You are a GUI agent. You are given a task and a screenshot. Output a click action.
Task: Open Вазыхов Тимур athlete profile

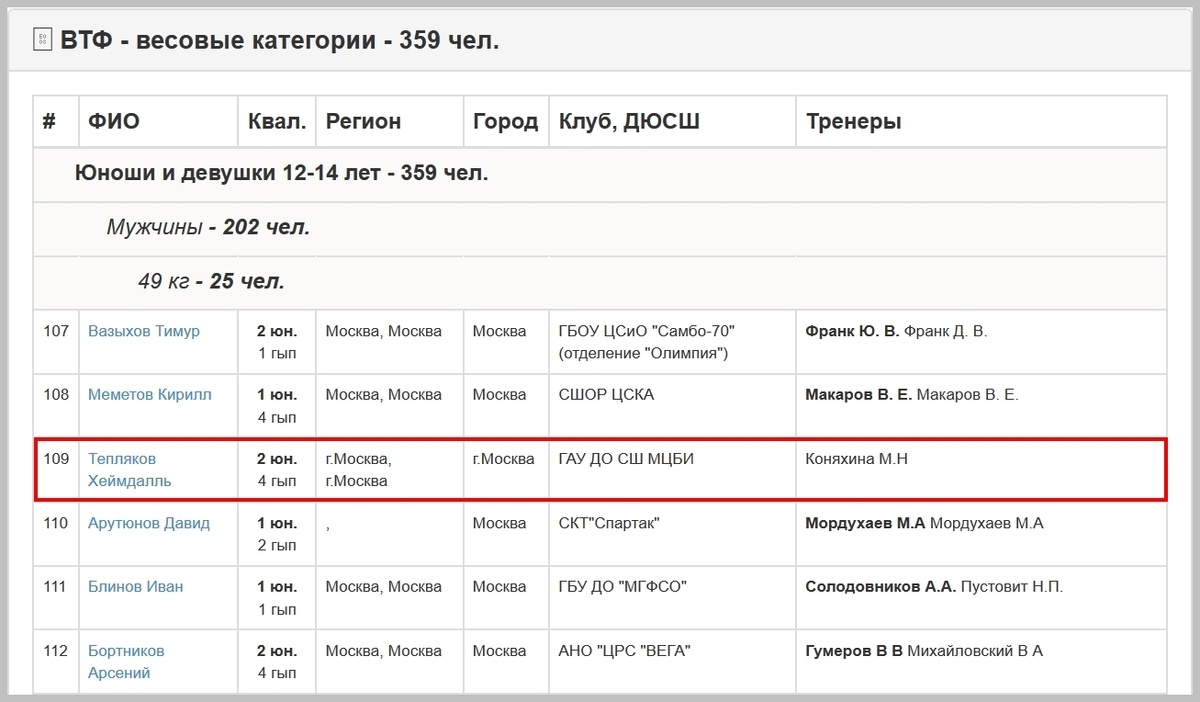[x=144, y=331]
